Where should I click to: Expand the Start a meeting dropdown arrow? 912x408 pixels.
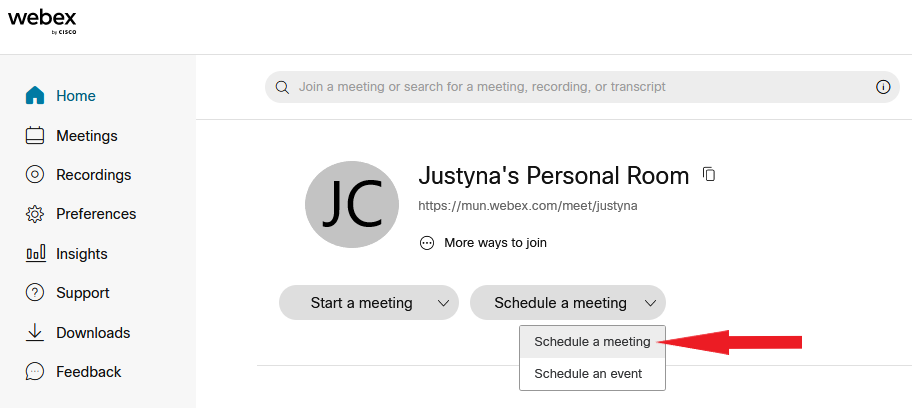coord(444,303)
